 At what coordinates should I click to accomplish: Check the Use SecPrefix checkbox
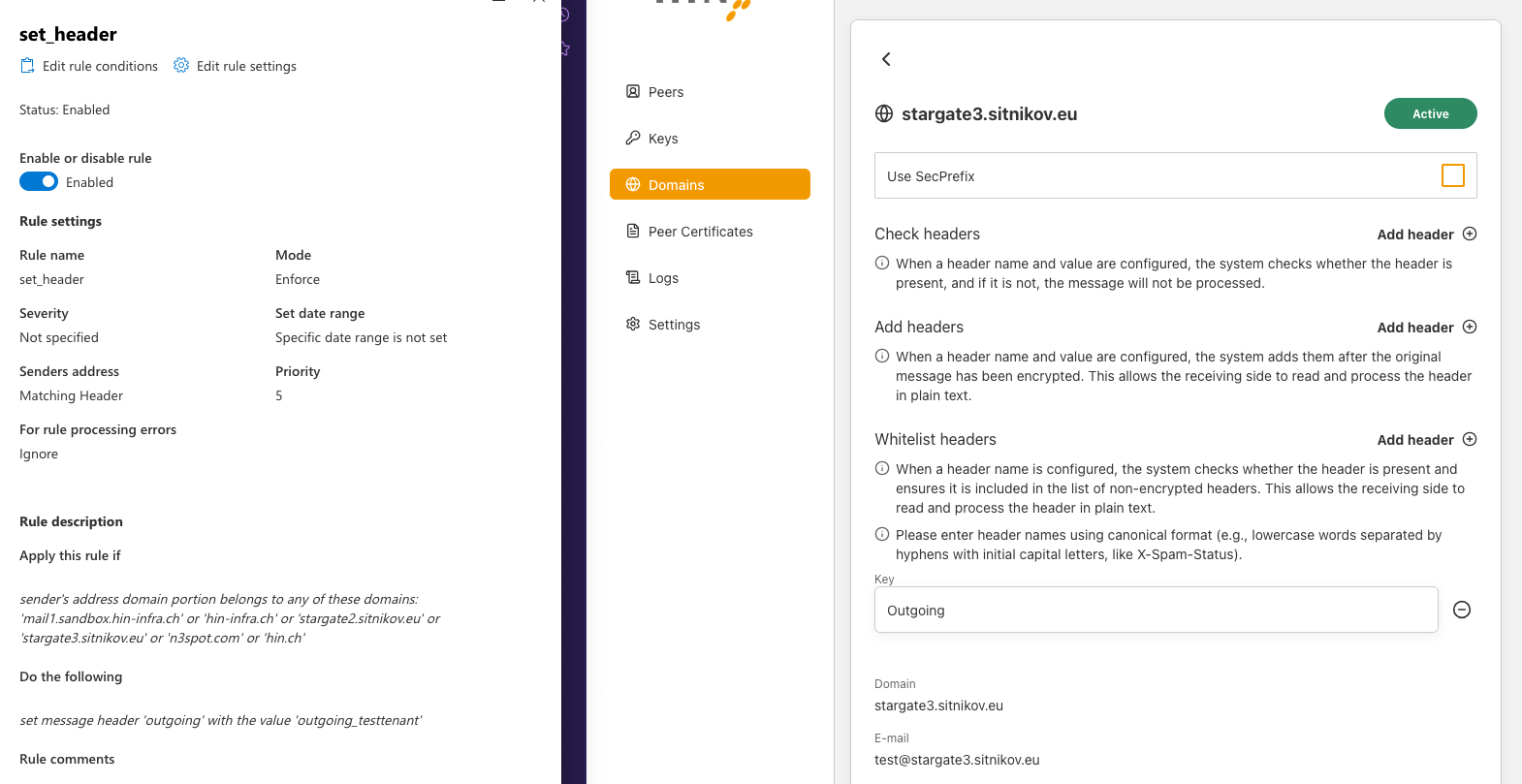[x=1453, y=175]
